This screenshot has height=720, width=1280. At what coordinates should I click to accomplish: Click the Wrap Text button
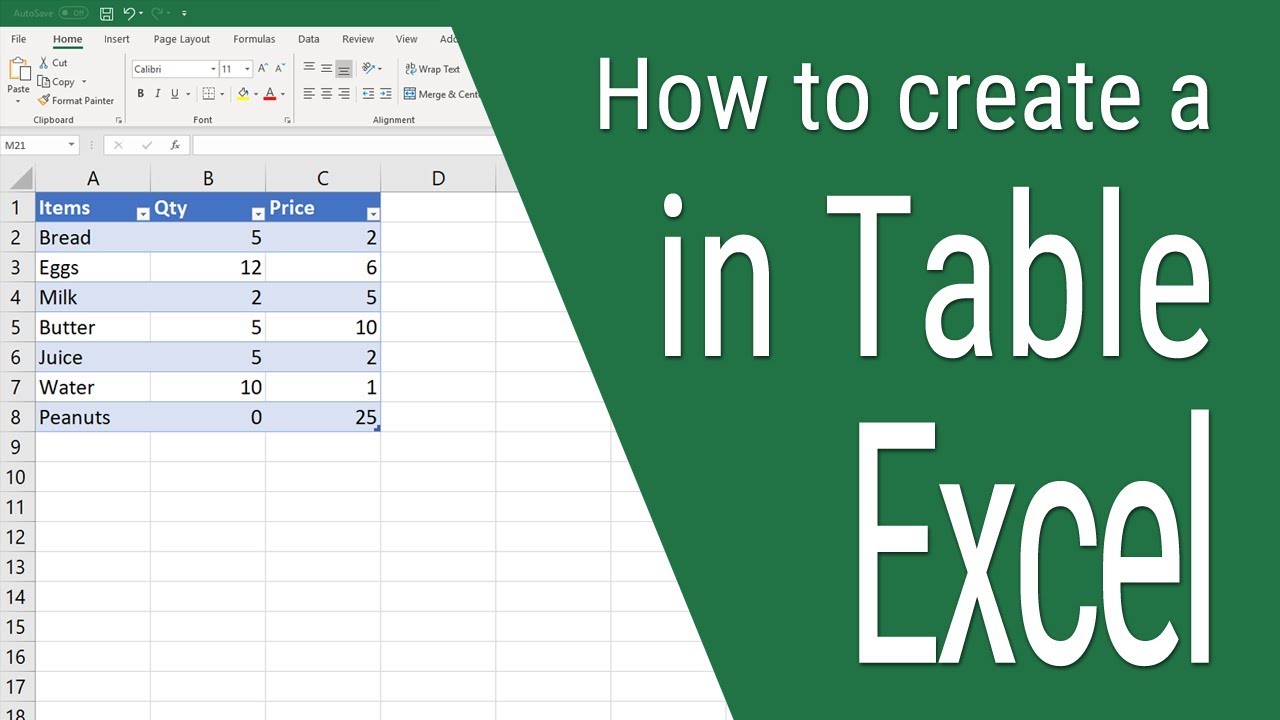coord(432,69)
